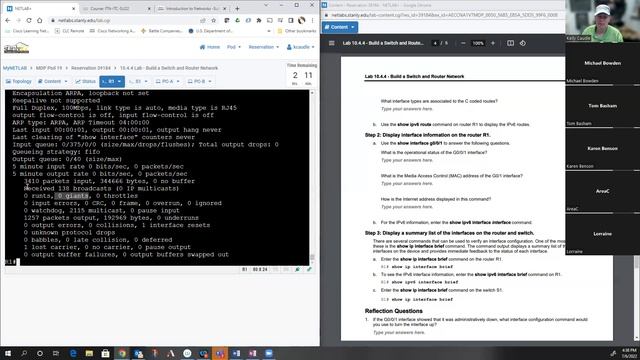This screenshot has height=360, width=640.
Task: Open the Other bookmarks folder
Action: click(297, 31)
